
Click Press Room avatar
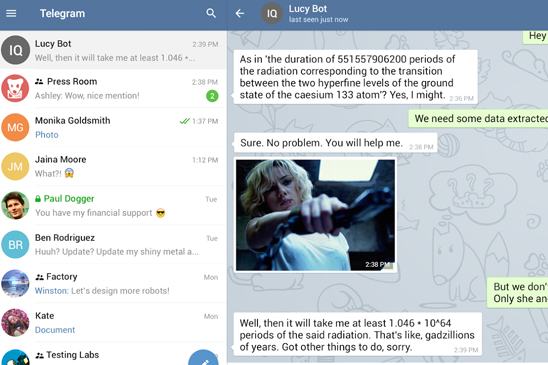pyautogui.click(x=15, y=88)
